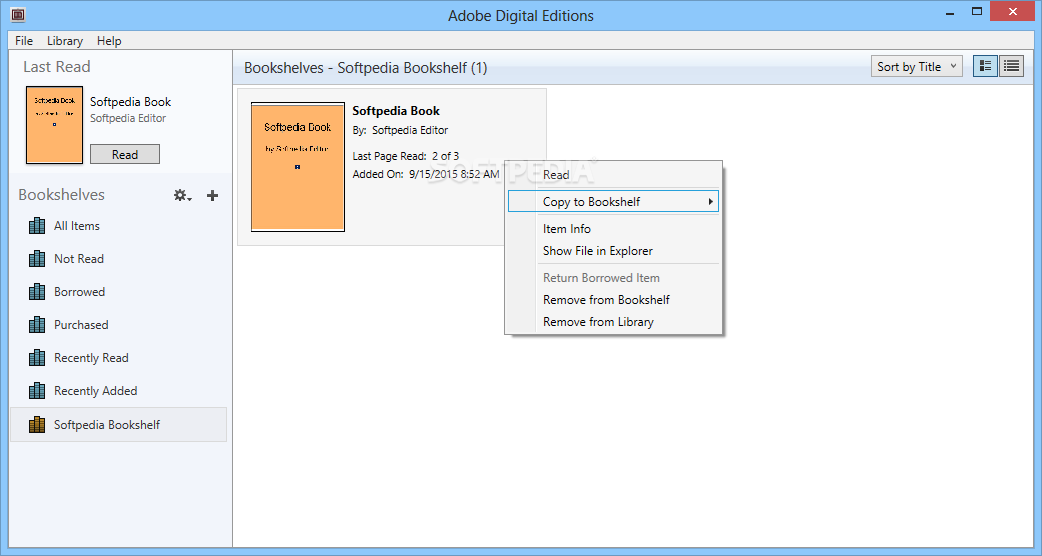Click 'Bookshelves - Softpedia Bookshelf (1)' heading

click(365, 68)
